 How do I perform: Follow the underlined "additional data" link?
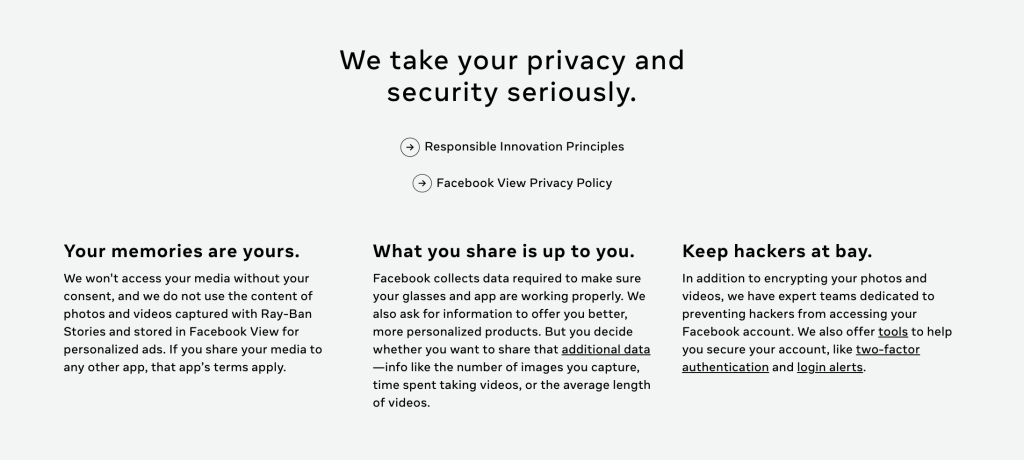pos(605,350)
